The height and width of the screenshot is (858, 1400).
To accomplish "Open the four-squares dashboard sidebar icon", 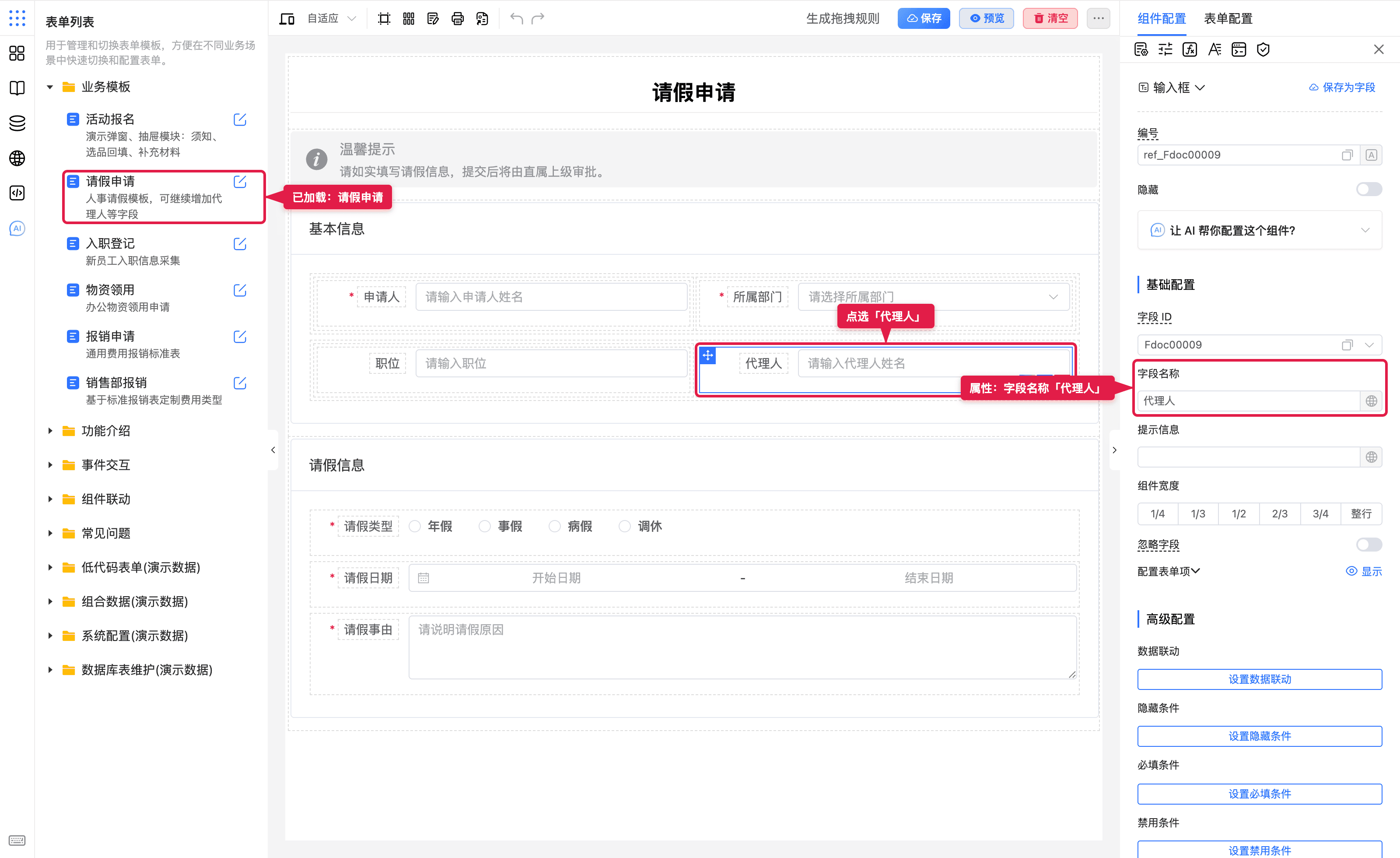I will 17,53.
